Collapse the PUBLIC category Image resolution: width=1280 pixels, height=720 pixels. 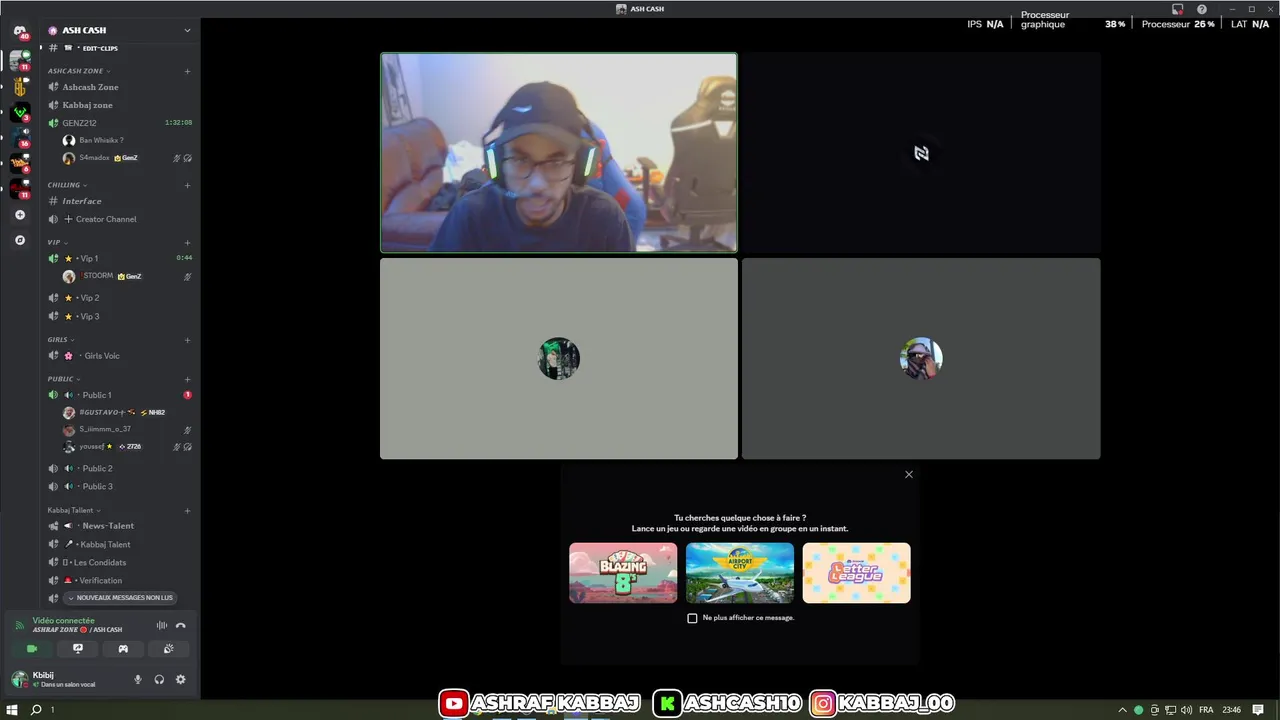click(63, 379)
